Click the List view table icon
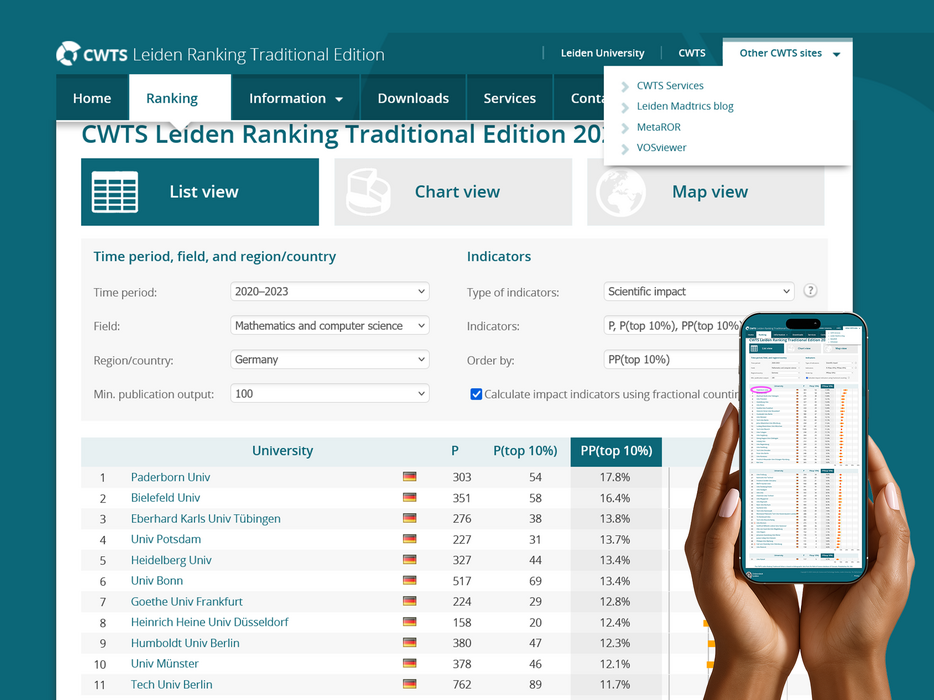Image resolution: width=934 pixels, height=700 pixels. (115, 192)
